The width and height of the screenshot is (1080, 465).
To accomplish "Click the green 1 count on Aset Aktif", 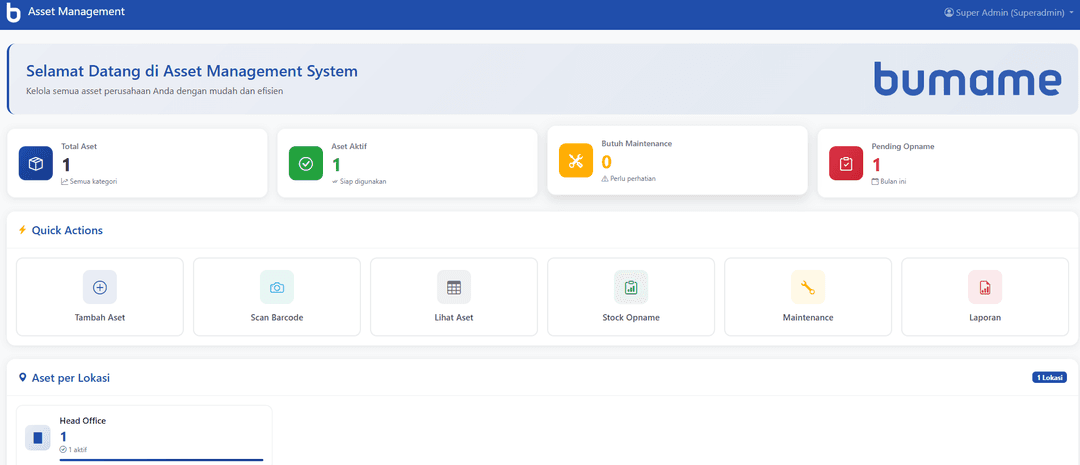I will pos(337,165).
